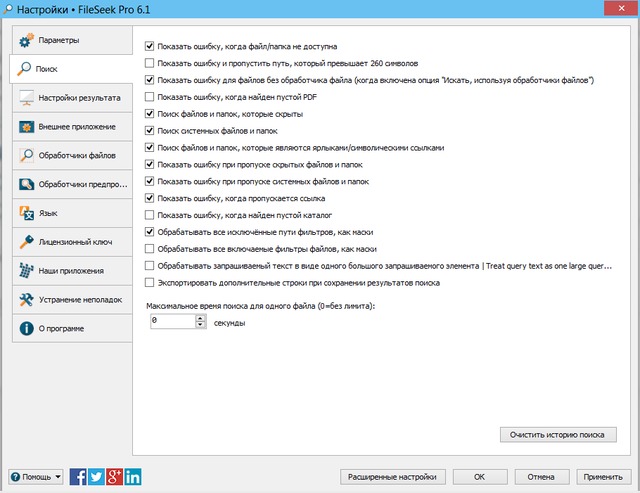
Task: Open the Внешнее приложение tab
Action: 72,127
